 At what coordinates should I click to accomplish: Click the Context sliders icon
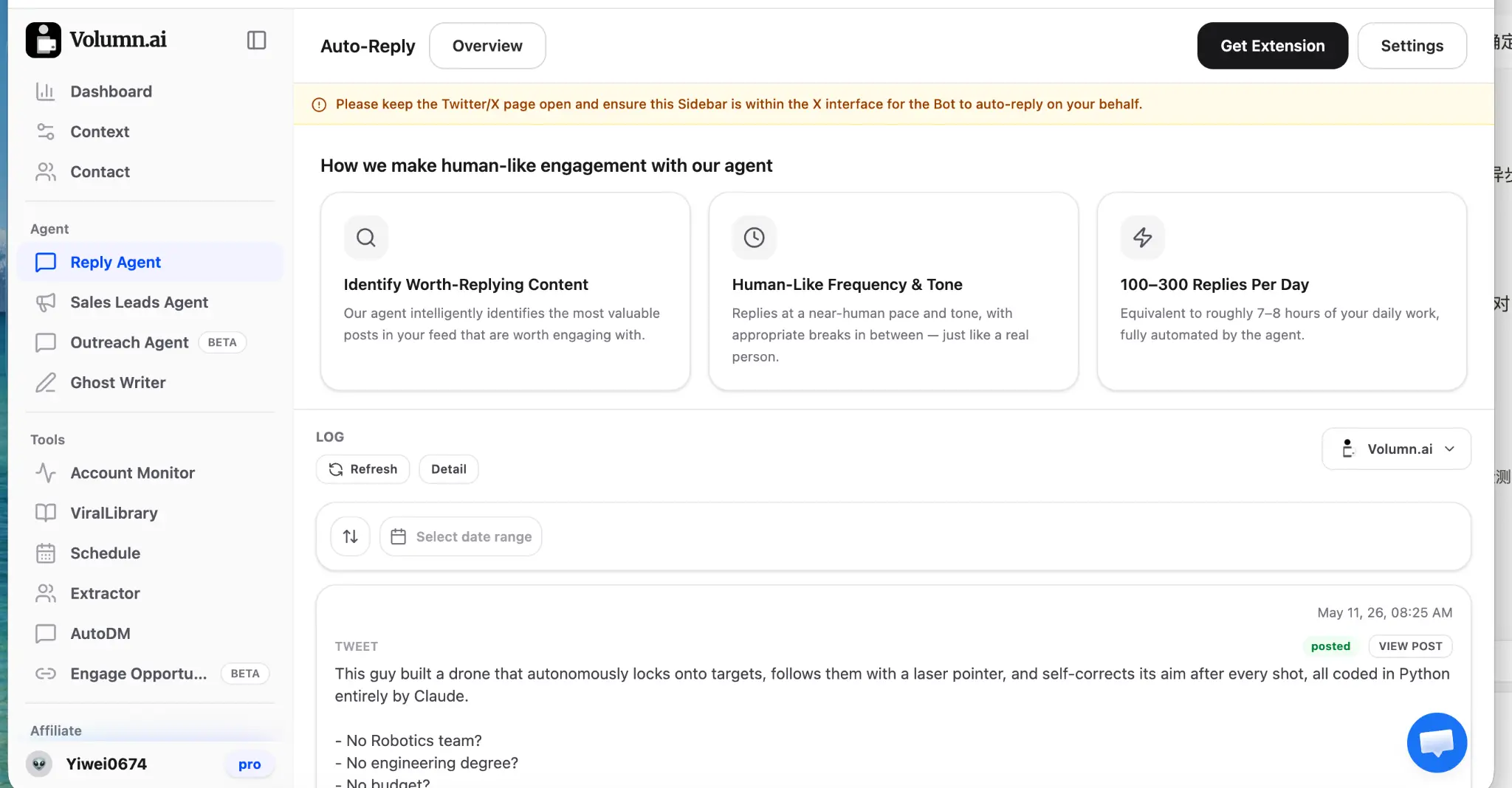coord(46,131)
